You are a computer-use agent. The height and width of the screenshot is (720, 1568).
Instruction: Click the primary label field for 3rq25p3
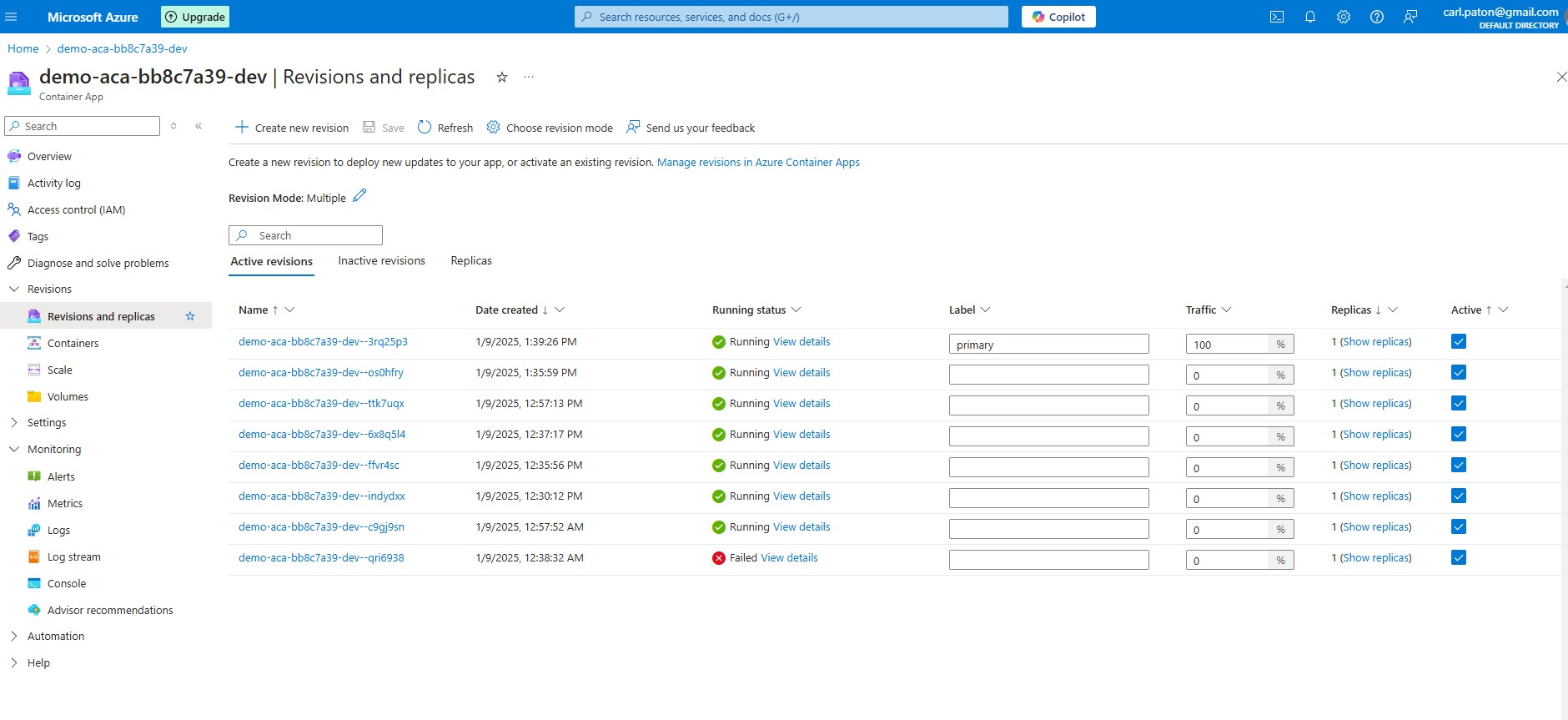[1048, 344]
